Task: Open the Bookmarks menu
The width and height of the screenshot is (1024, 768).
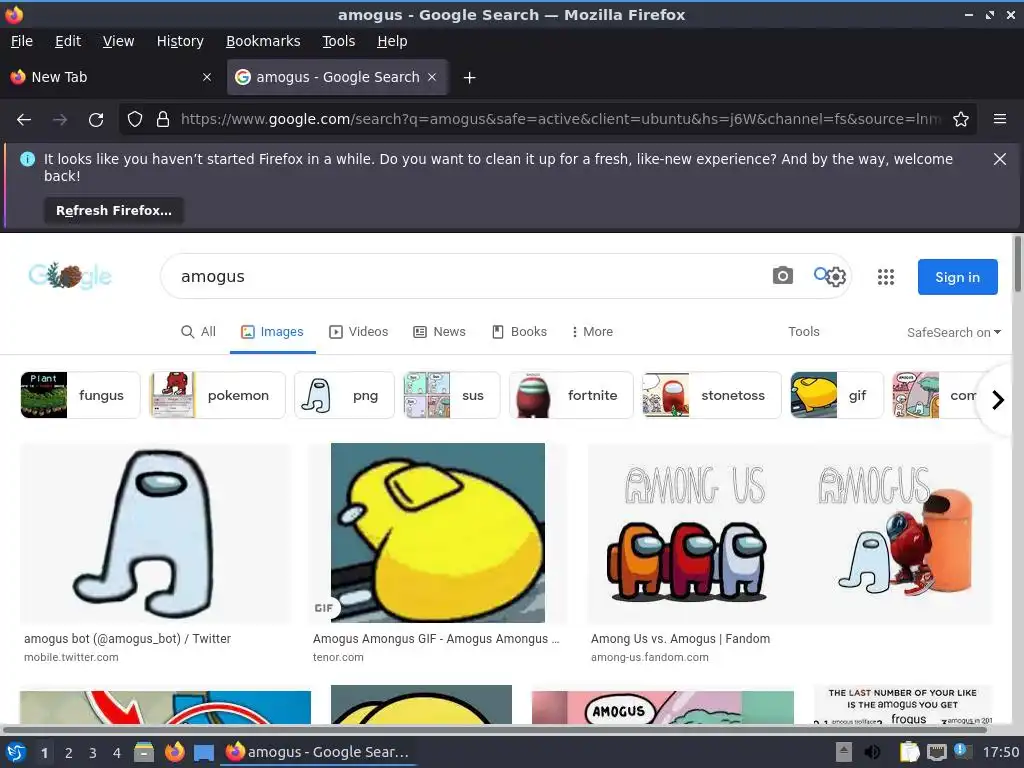Action: click(x=263, y=41)
